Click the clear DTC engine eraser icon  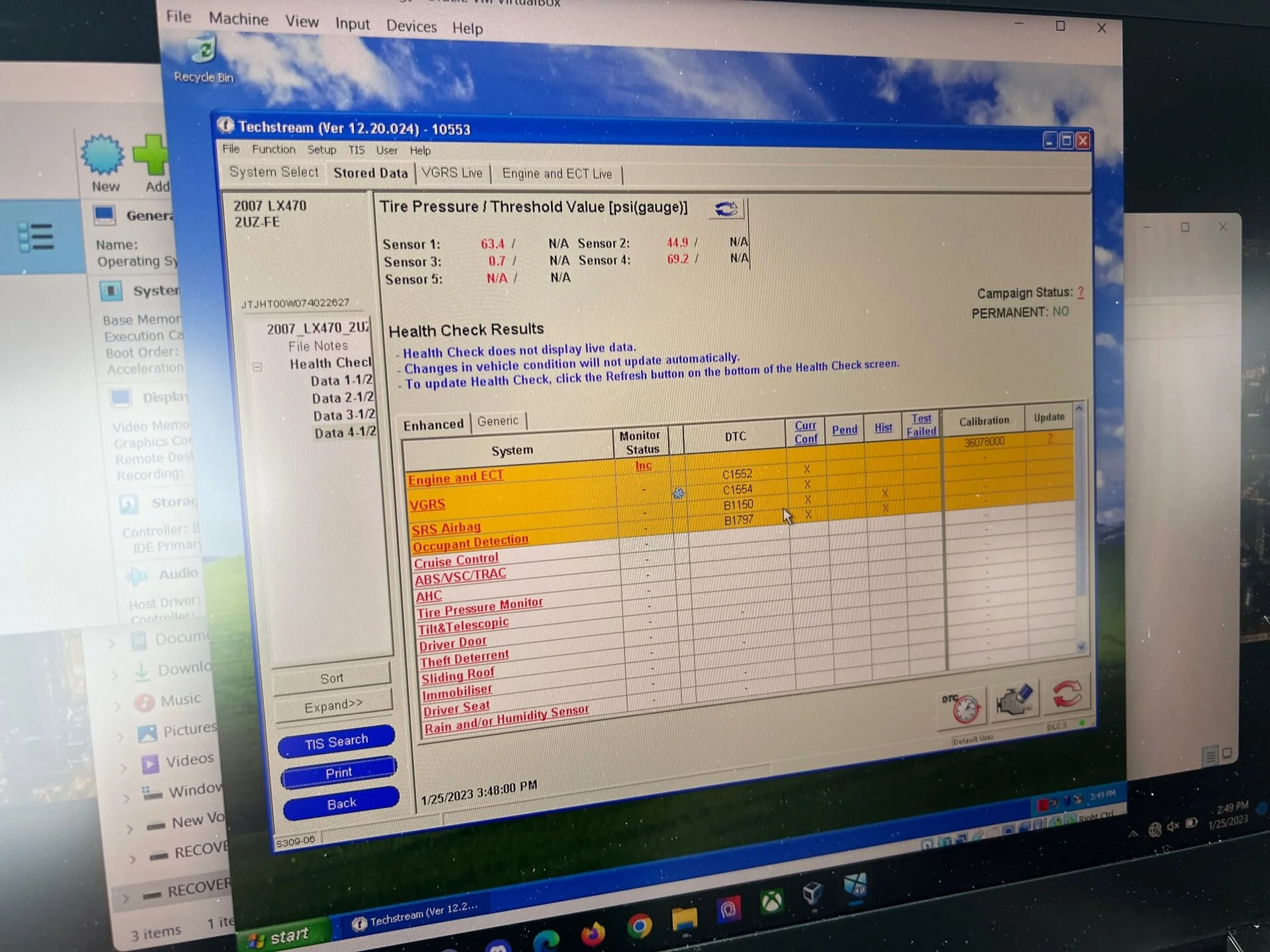(1014, 701)
